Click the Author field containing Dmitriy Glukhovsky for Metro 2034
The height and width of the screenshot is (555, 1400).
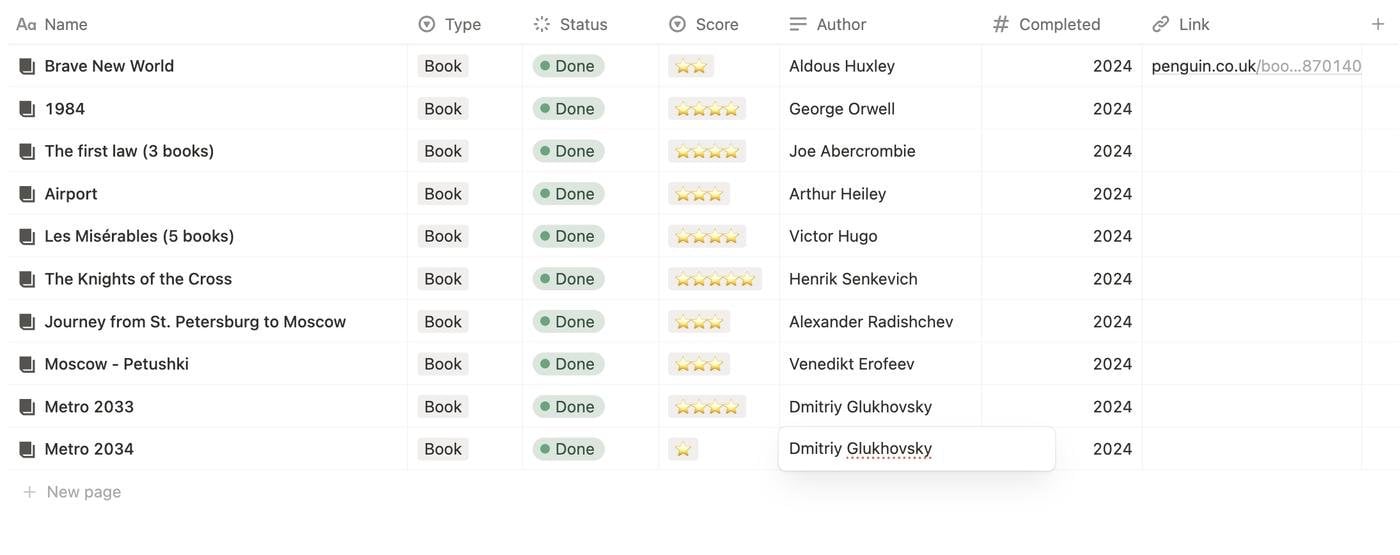click(916, 449)
